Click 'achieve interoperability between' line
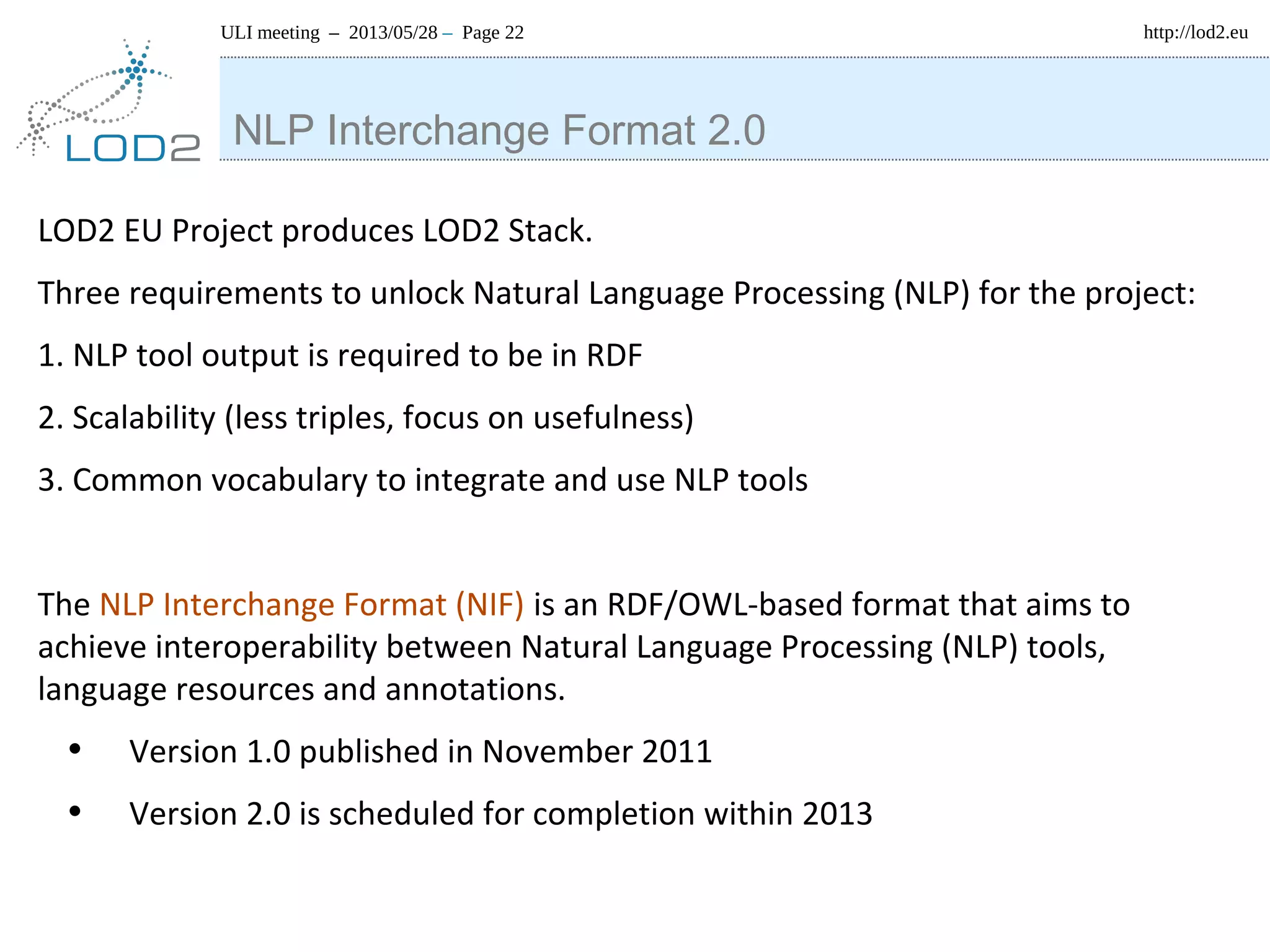Screen dimensions: 1270x952 [x=572, y=647]
